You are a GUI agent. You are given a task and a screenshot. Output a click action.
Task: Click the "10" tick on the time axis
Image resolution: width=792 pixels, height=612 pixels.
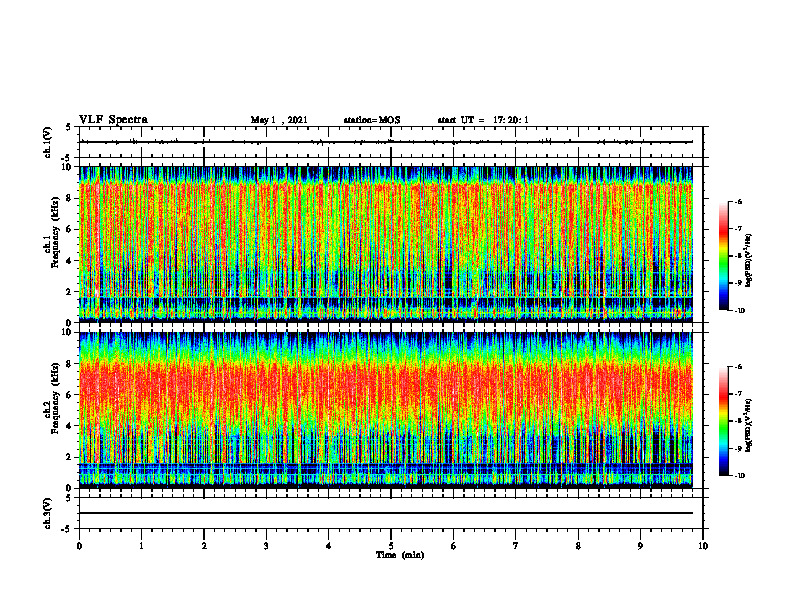coord(703,546)
